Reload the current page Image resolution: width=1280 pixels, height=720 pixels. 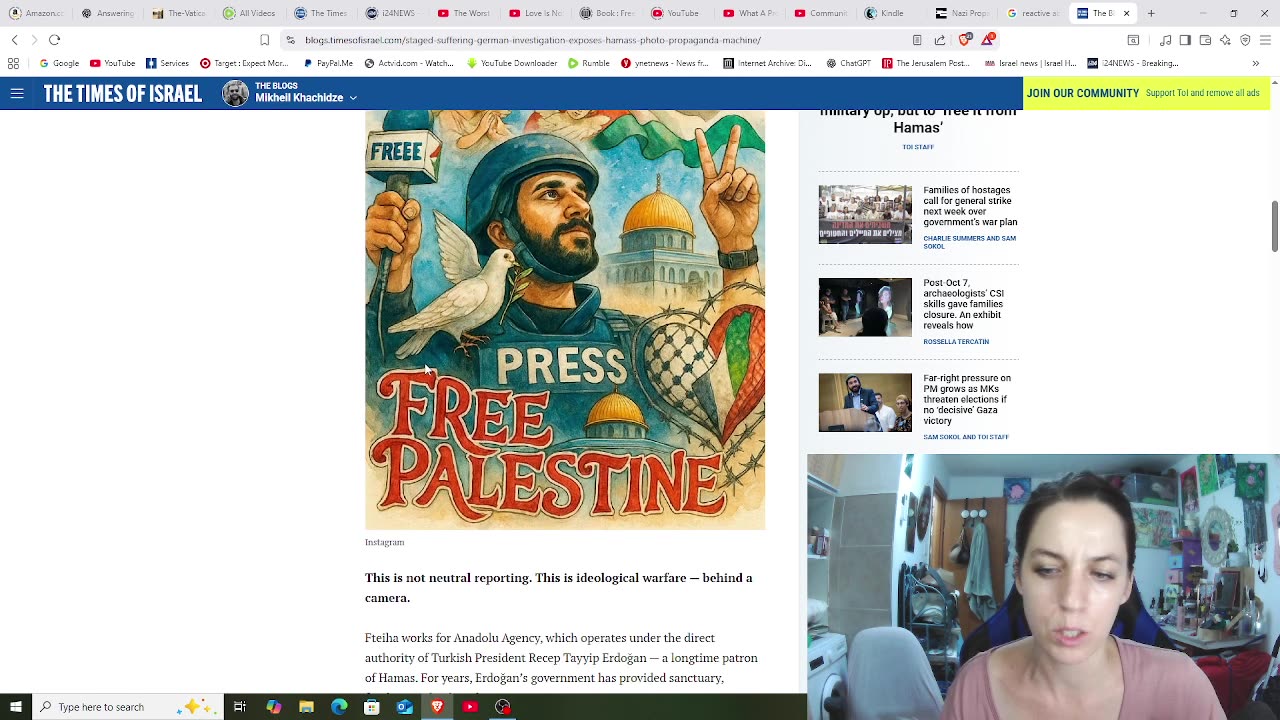[x=54, y=40]
